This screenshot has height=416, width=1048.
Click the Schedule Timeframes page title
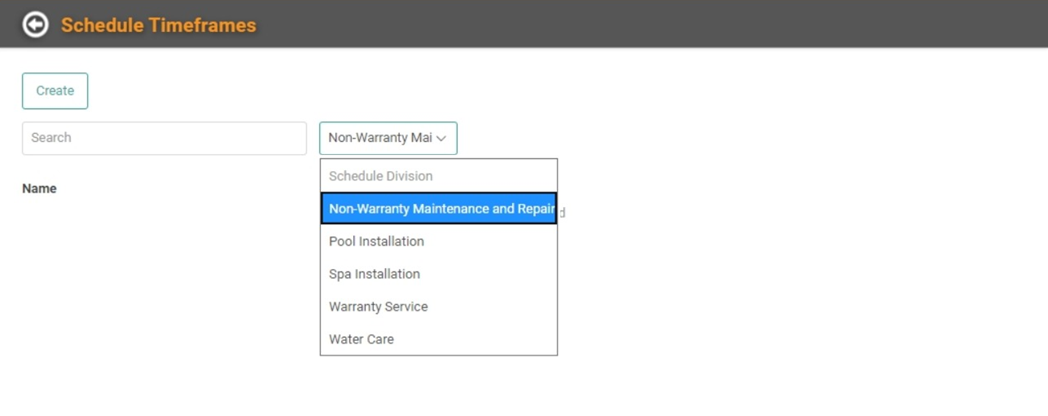tap(158, 25)
